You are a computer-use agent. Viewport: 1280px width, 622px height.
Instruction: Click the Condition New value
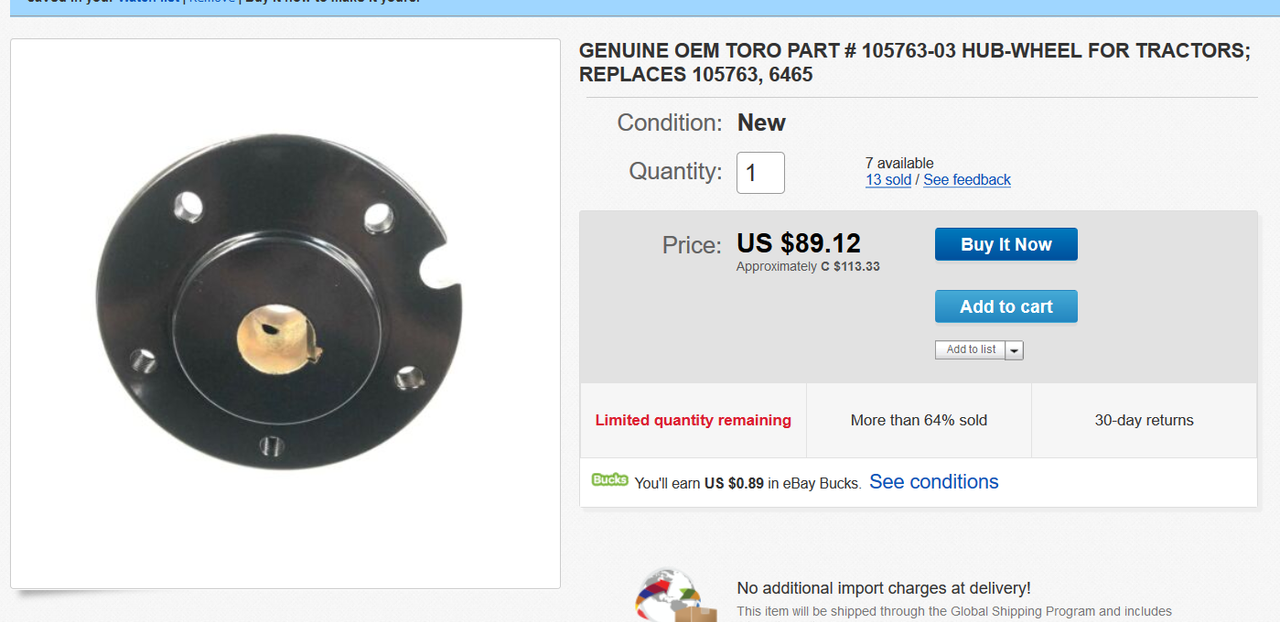coord(761,123)
